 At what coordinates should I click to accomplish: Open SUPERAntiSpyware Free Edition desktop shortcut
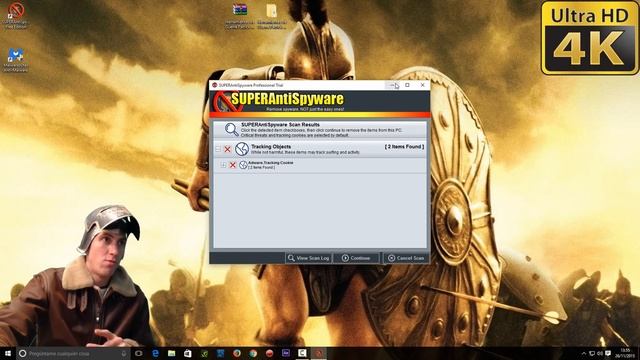16,15
